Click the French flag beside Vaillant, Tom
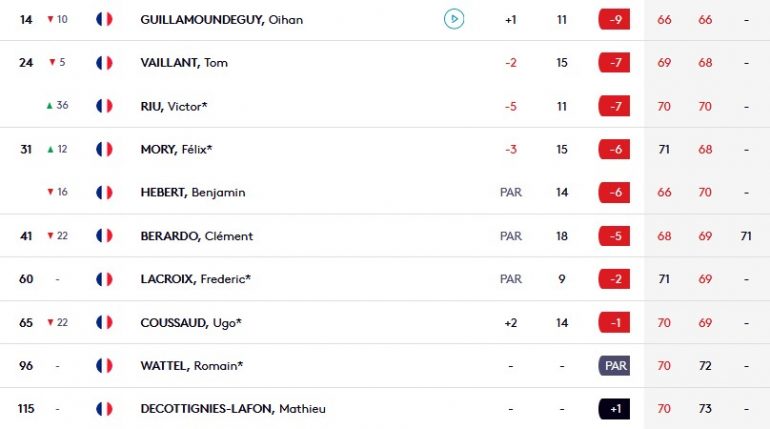The height and width of the screenshot is (429, 770). pos(104,63)
